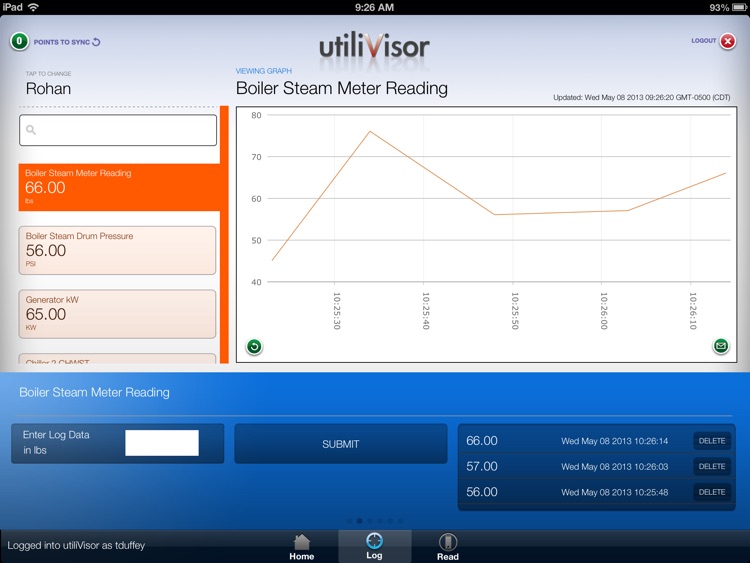The height and width of the screenshot is (563, 750).
Task: Click the green refresh graph icon
Action: (x=254, y=346)
